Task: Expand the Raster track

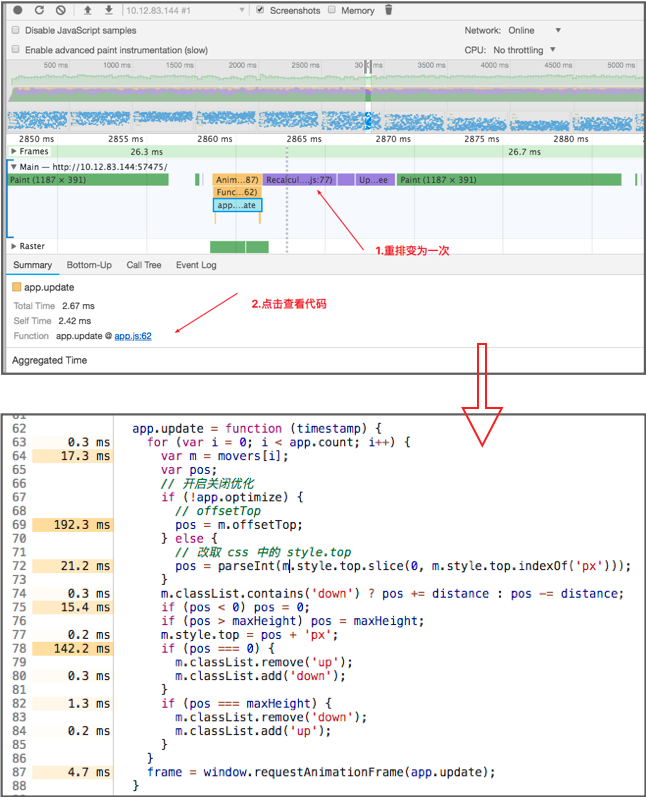Action: click(x=14, y=246)
